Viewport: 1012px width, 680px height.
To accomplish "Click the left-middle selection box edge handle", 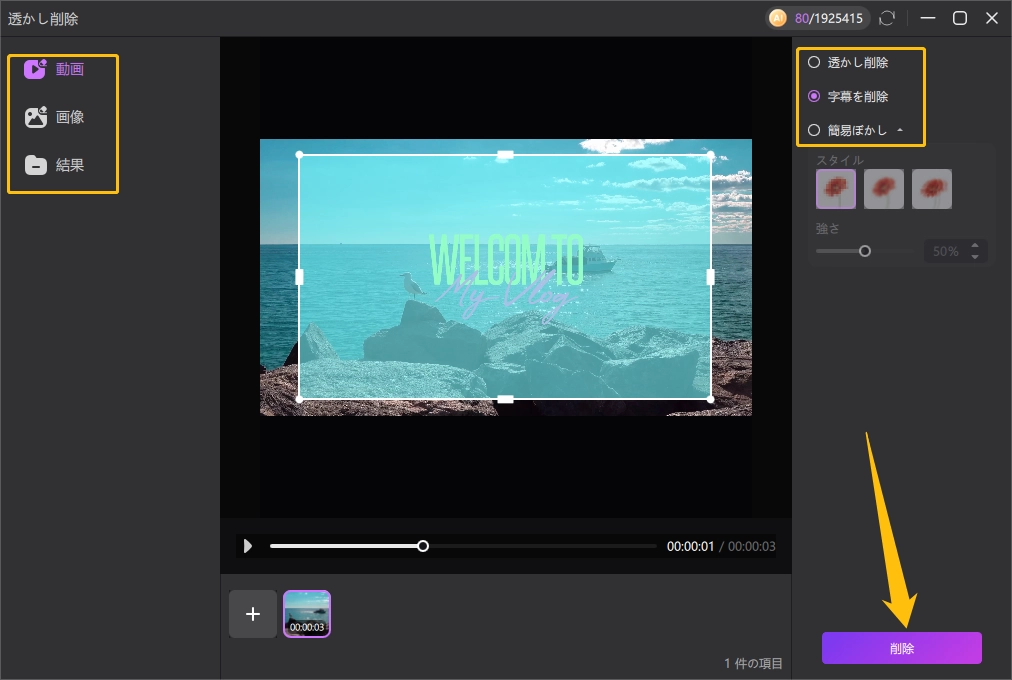I will click(x=299, y=277).
